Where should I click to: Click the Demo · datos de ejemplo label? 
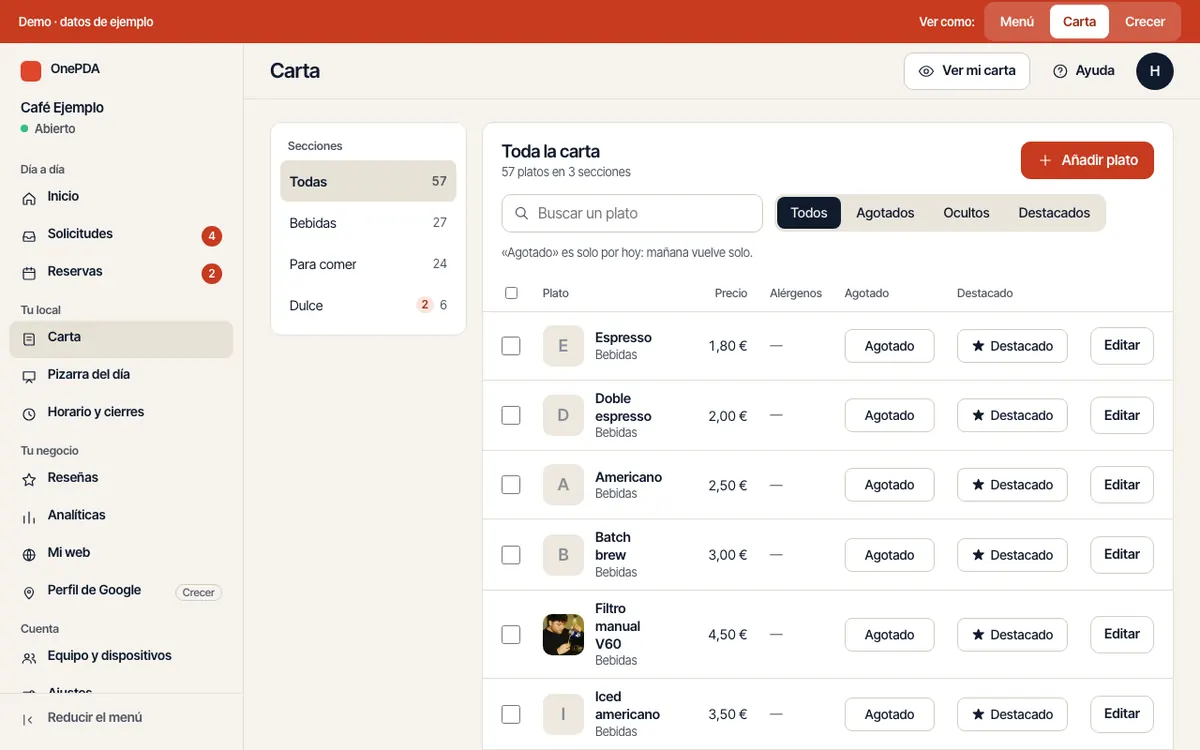click(86, 22)
